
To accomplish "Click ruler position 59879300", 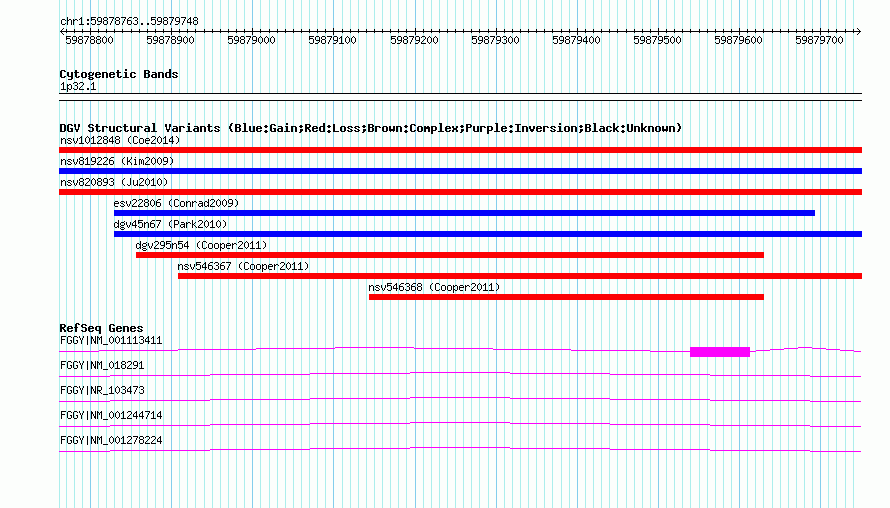I will coord(496,40).
